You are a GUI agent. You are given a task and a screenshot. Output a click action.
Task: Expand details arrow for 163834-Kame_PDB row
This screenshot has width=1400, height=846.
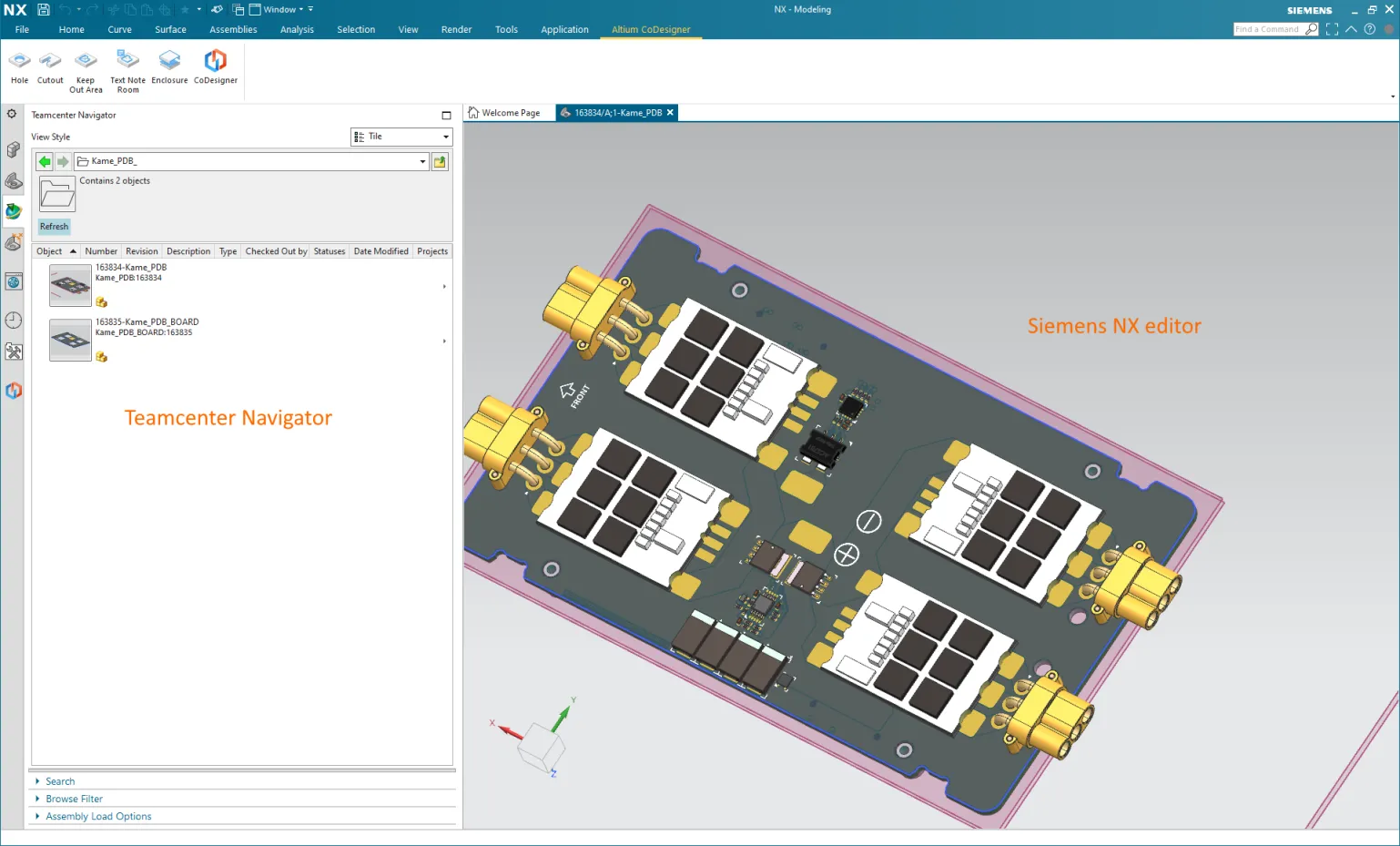[444, 287]
